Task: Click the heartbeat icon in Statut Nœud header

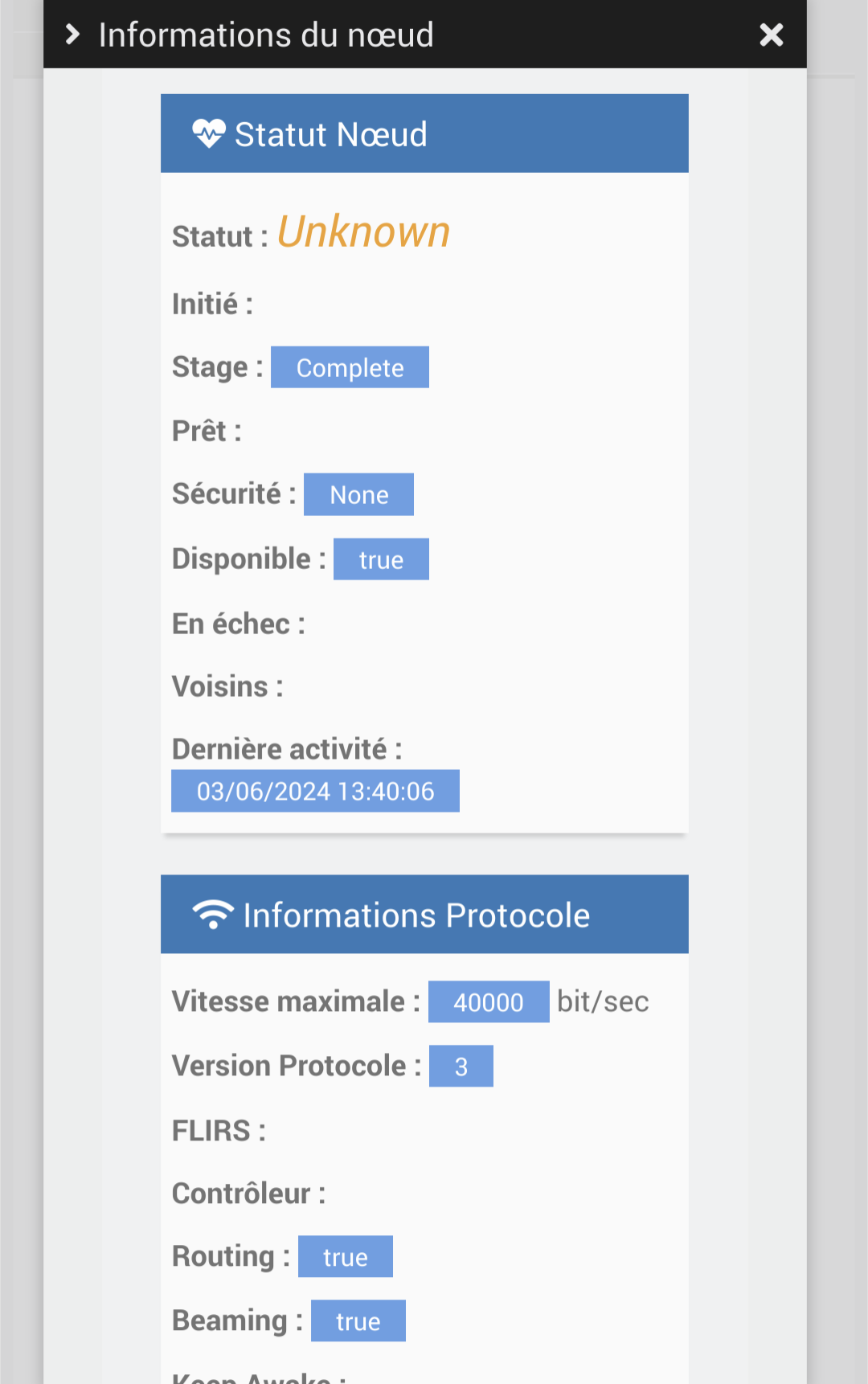Action: pyautogui.click(x=209, y=133)
